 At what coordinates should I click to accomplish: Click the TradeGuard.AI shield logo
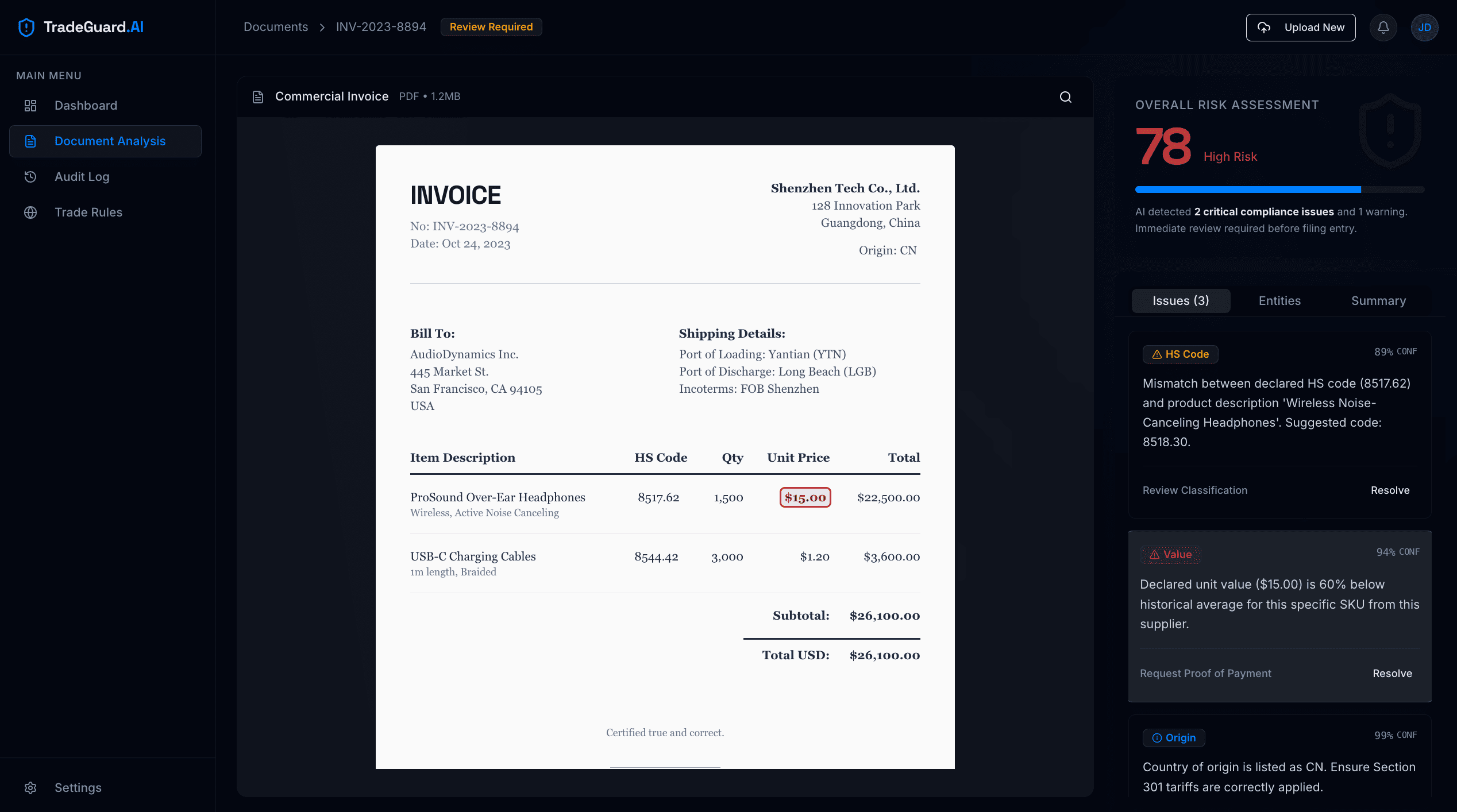click(26, 27)
